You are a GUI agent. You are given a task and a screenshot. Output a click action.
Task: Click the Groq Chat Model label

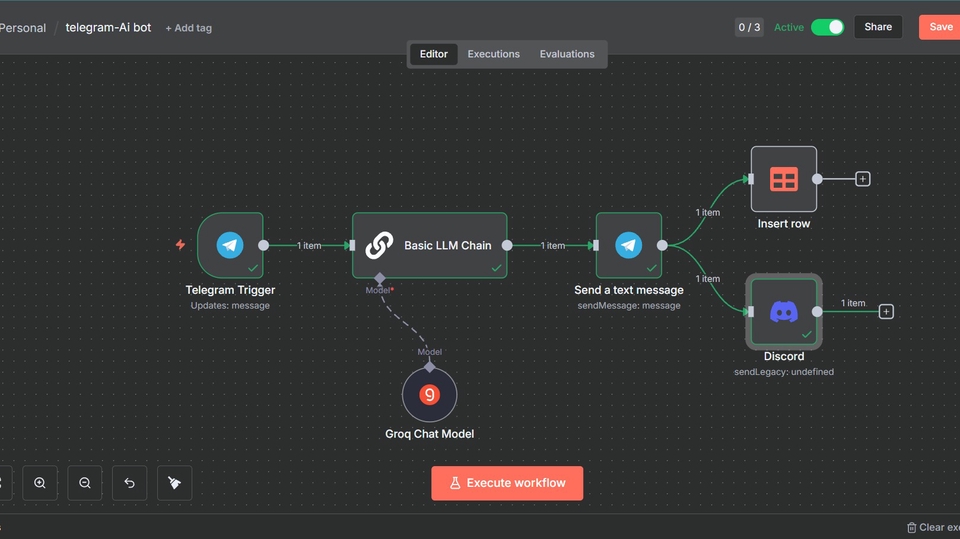coord(429,434)
